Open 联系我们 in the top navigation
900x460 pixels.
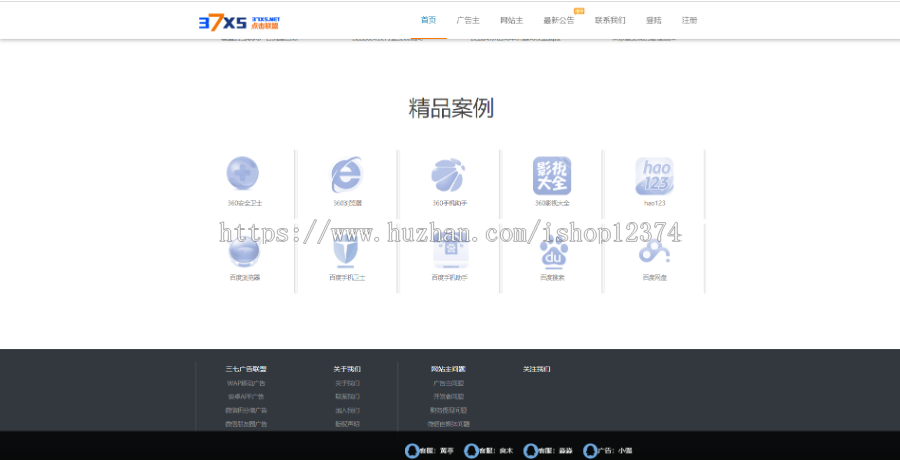(610, 20)
